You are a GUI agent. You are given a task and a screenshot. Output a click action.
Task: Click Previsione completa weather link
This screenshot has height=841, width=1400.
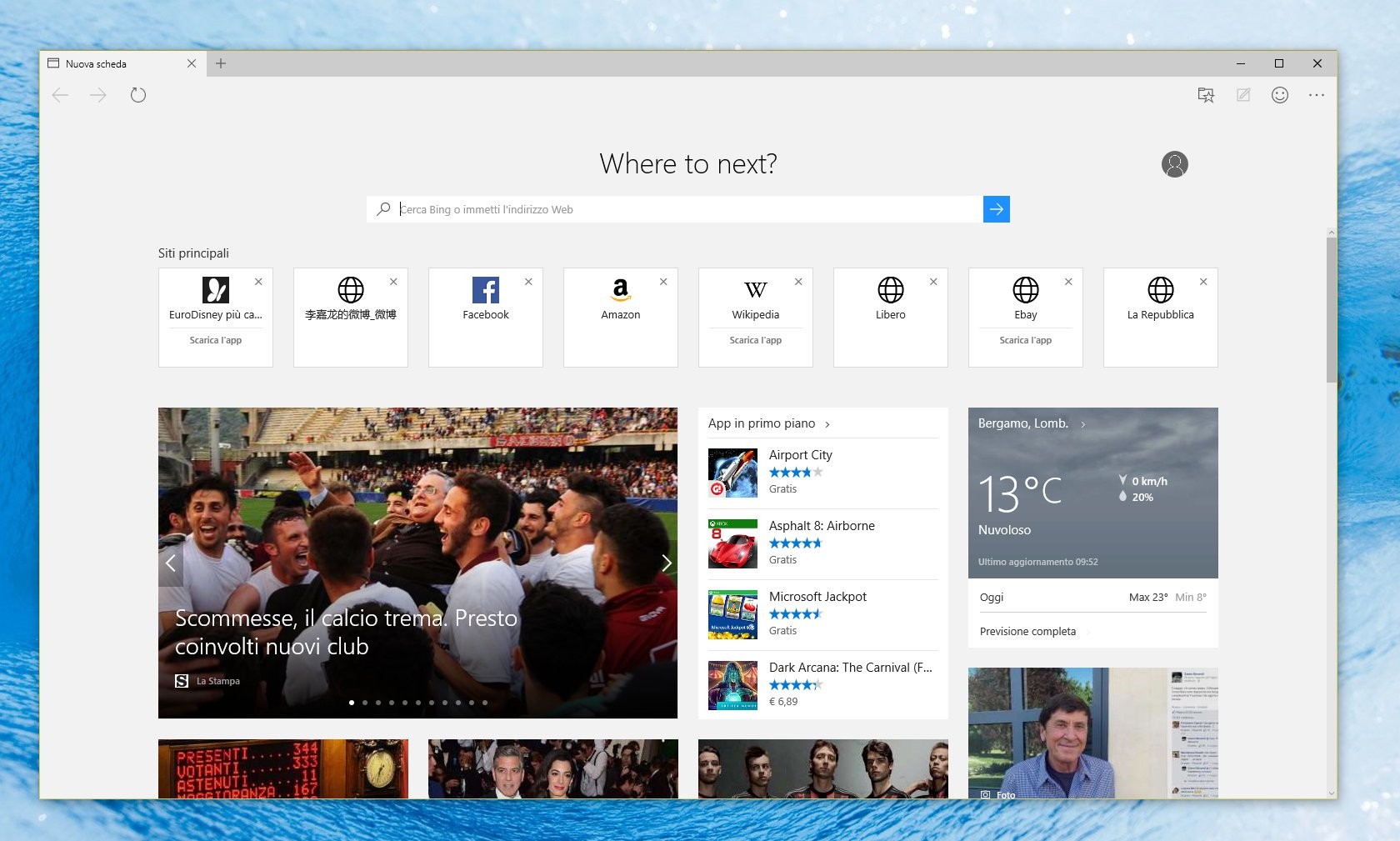pos(1027,632)
